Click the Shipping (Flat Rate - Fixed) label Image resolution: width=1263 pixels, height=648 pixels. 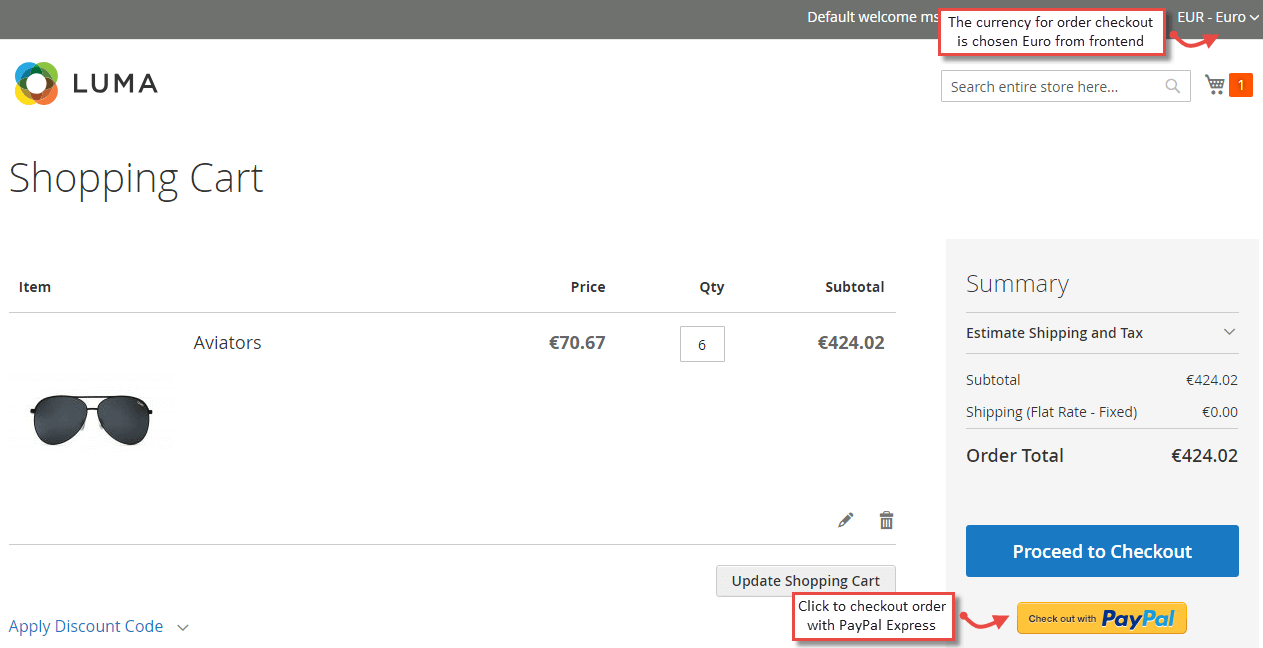[x=1051, y=412]
